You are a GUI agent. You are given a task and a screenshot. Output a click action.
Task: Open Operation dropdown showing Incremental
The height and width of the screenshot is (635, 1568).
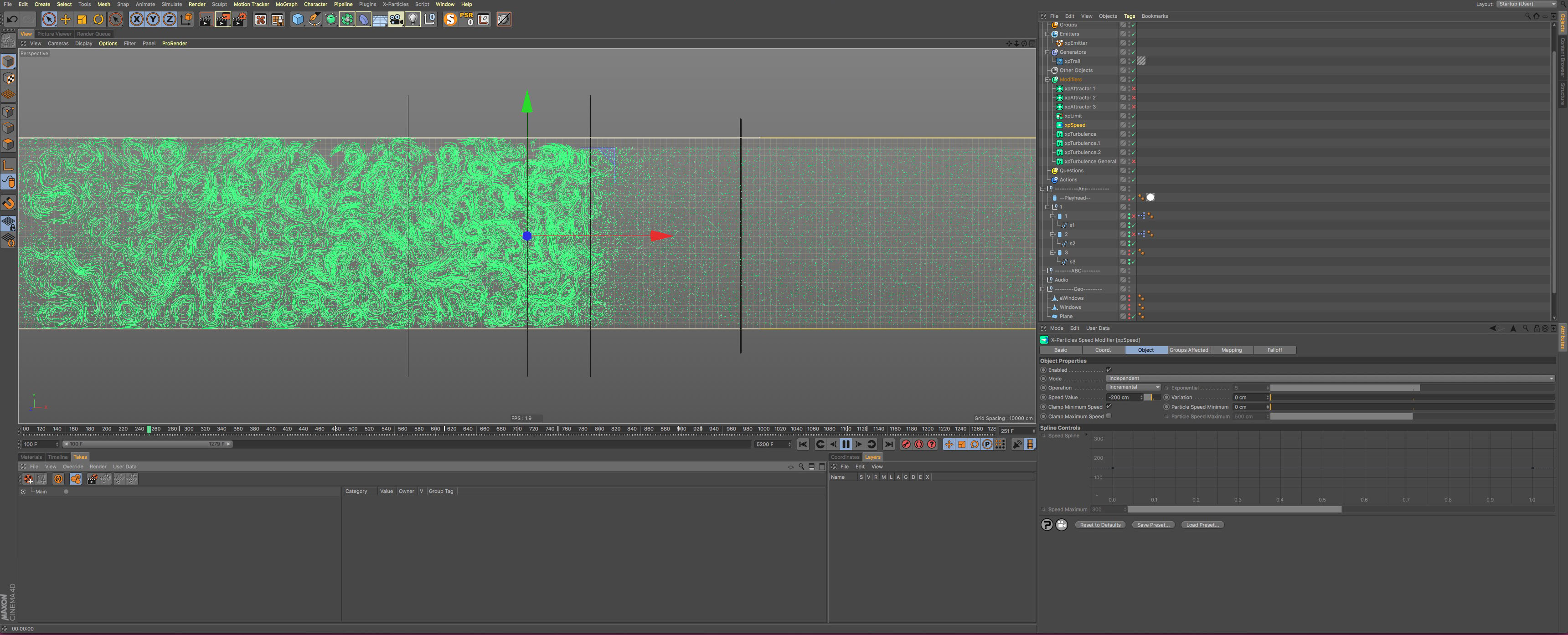pos(1134,388)
